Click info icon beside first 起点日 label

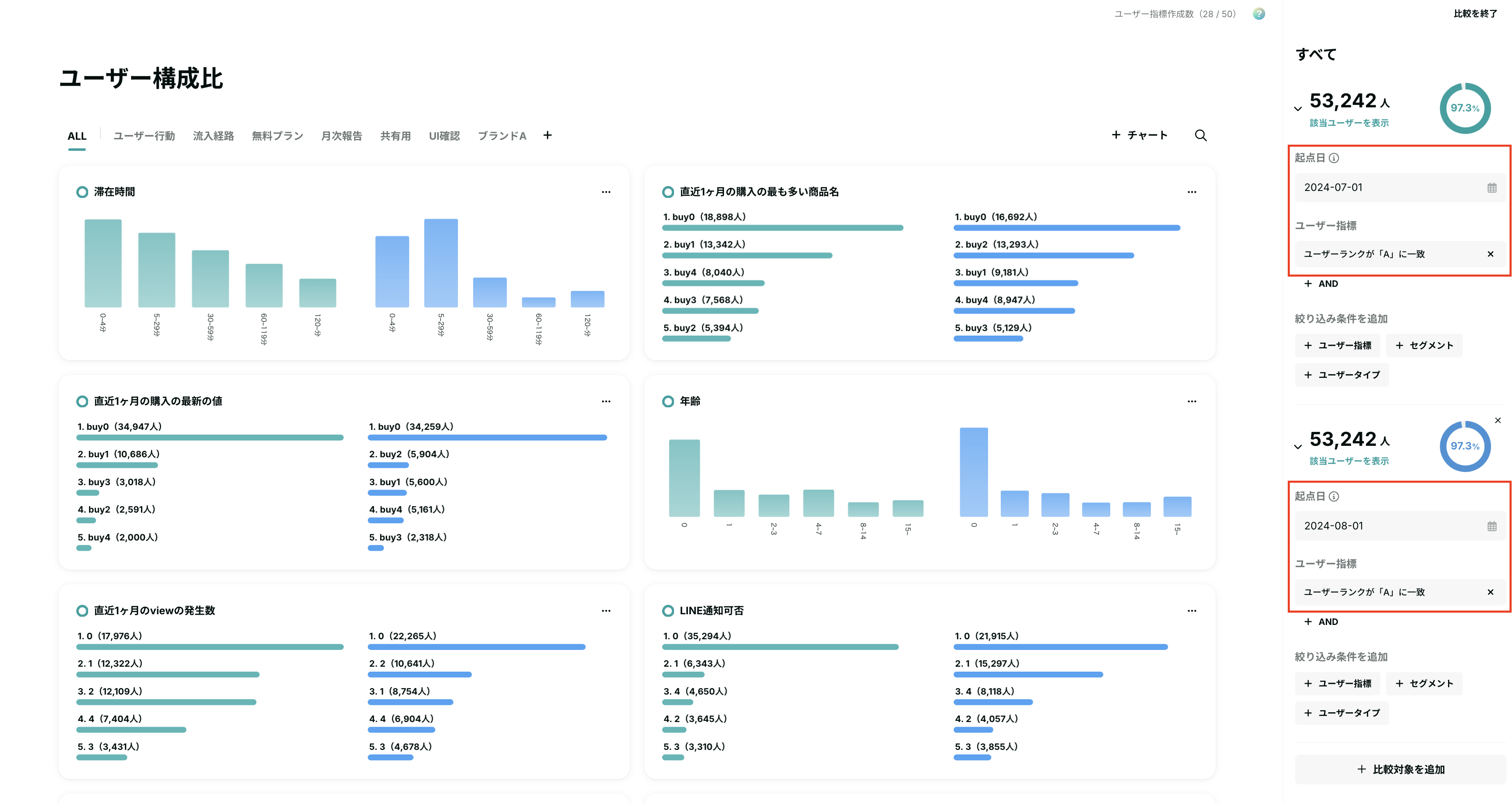(1334, 158)
